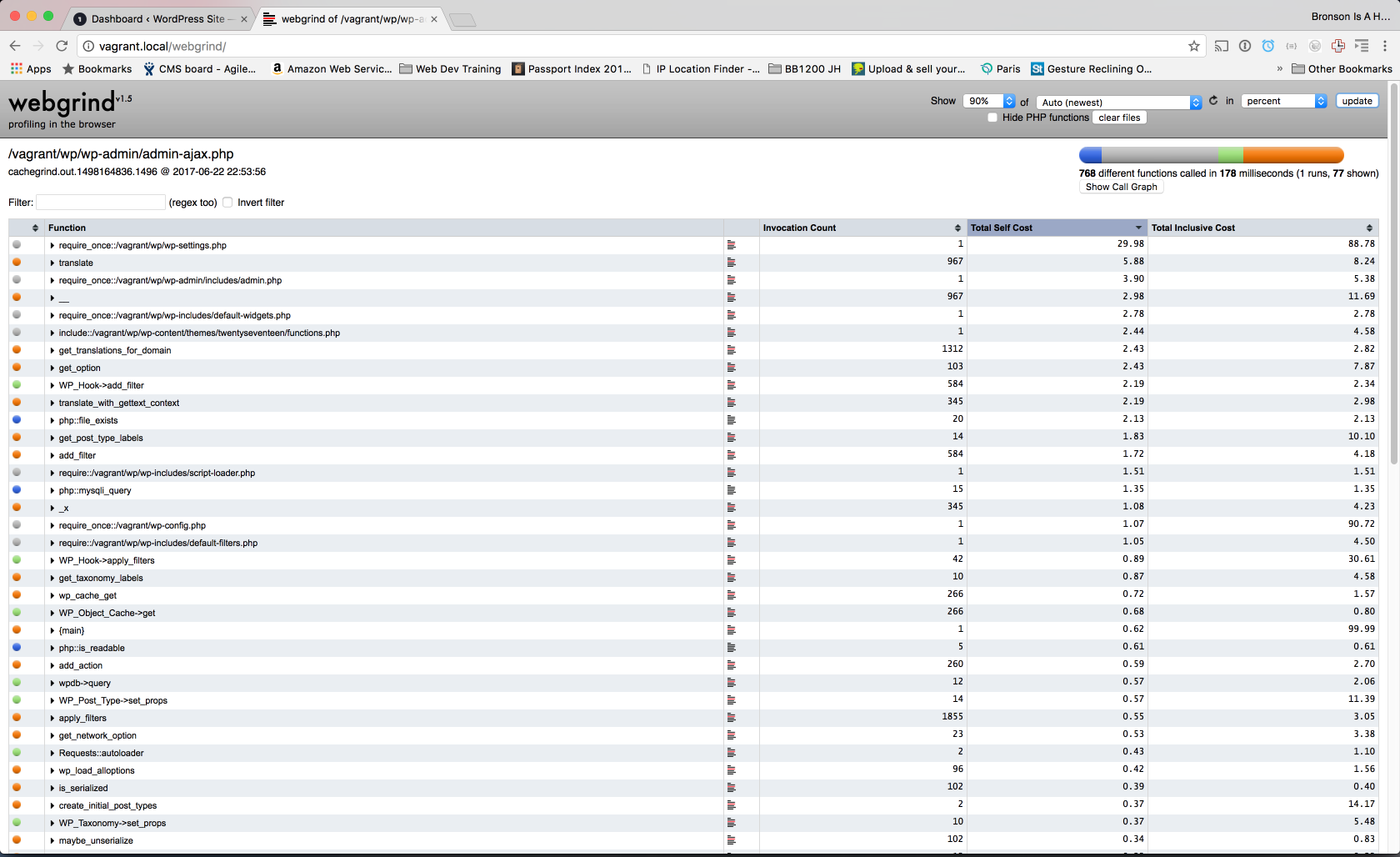Click orange segment of cost breakdown bar
This screenshot has height=857, width=1400.
tap(1292, 155)
